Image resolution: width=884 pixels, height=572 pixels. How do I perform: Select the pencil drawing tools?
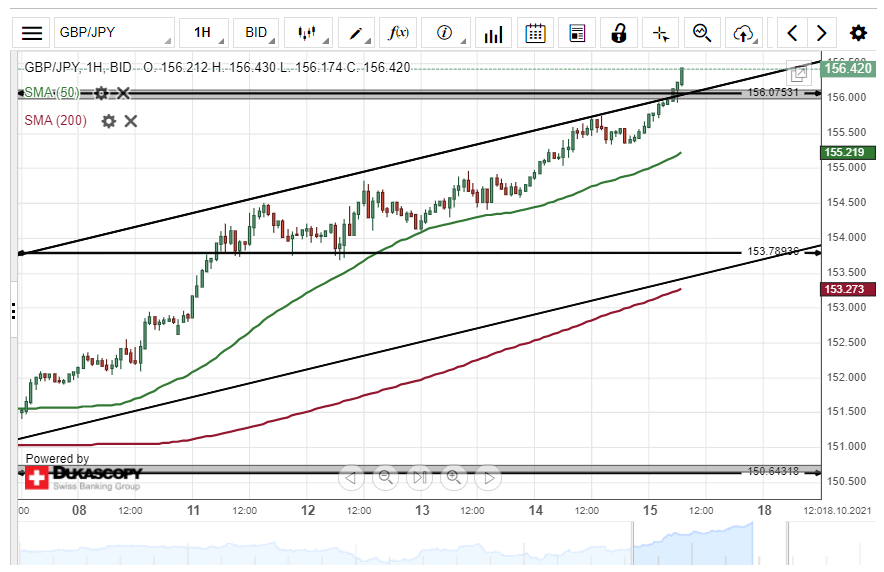(x=355, y=33)
